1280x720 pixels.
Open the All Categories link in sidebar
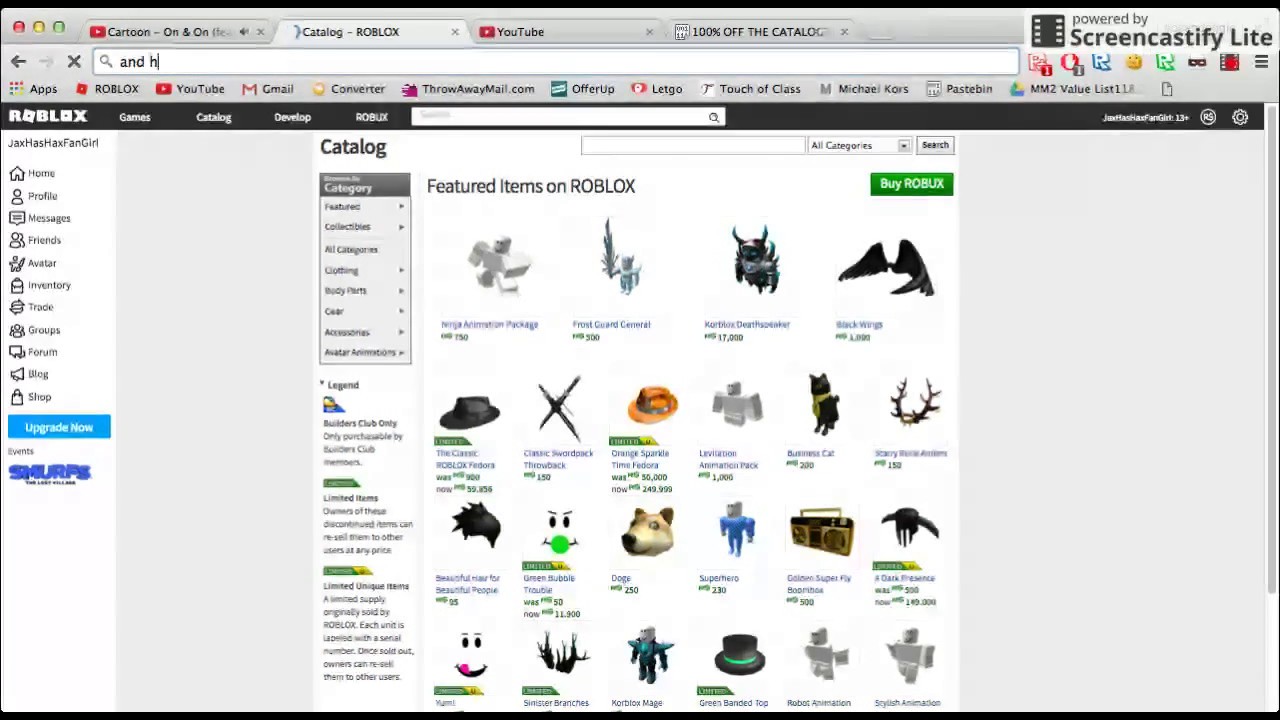(x=351, y=249)
